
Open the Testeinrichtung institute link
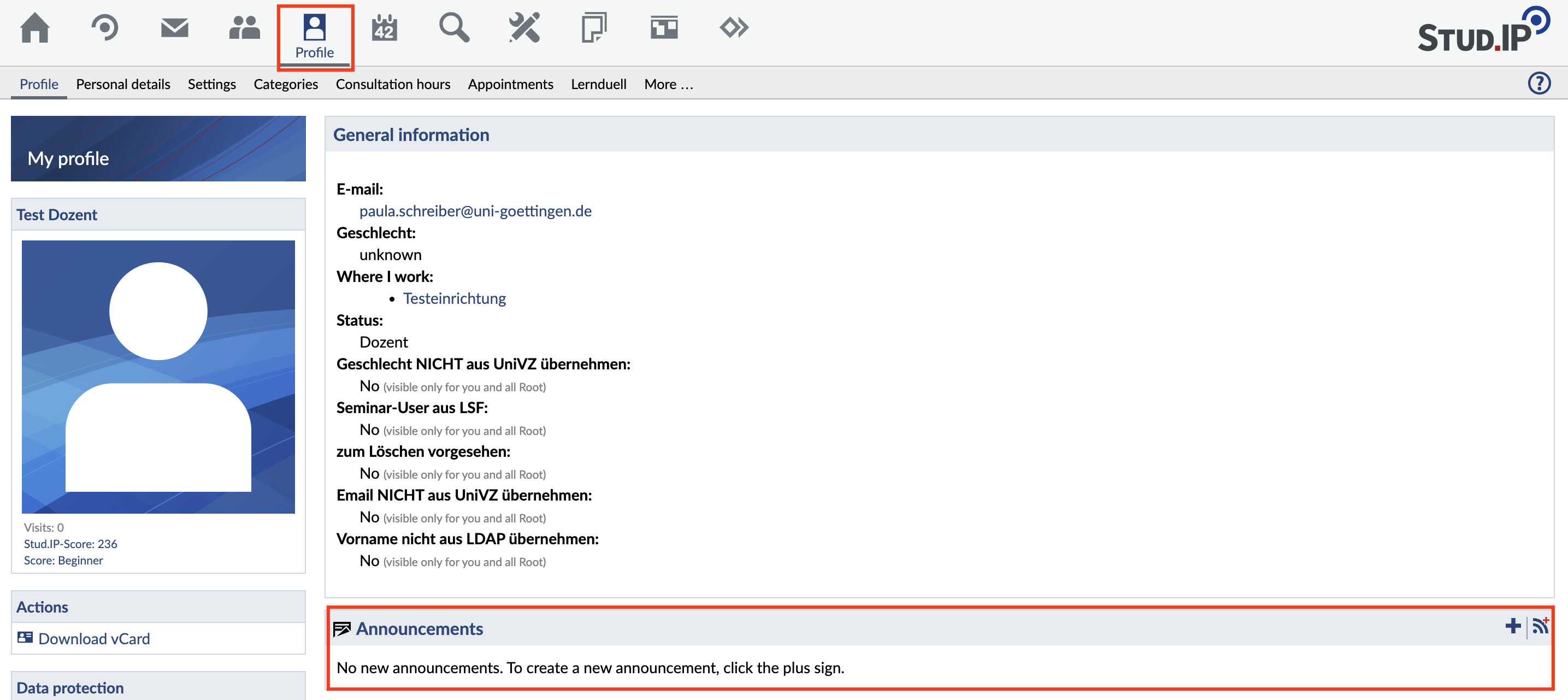point(454,299)
